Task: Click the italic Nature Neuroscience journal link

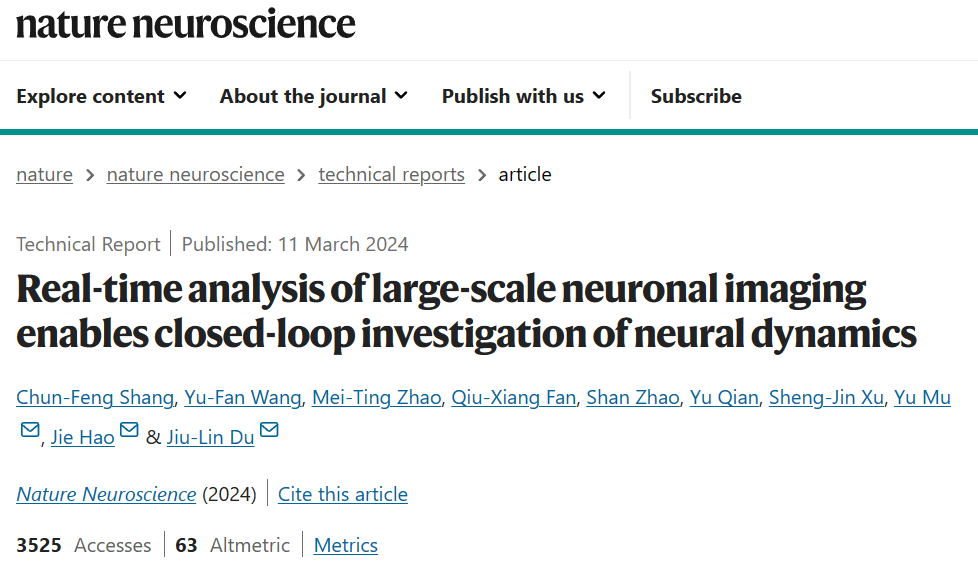Action: tap(106, 494)
